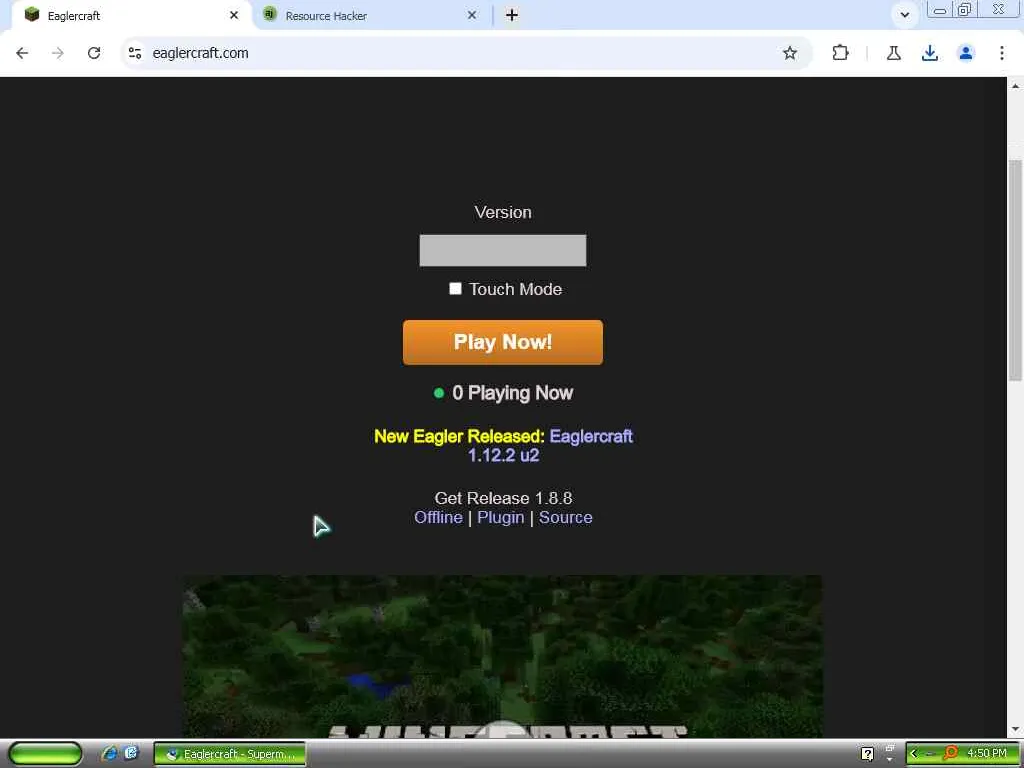Click the 0 Playing Now status text
The width and height of the screenshot is (1024, 768).
pyautogui.click(x=512, y=392)
